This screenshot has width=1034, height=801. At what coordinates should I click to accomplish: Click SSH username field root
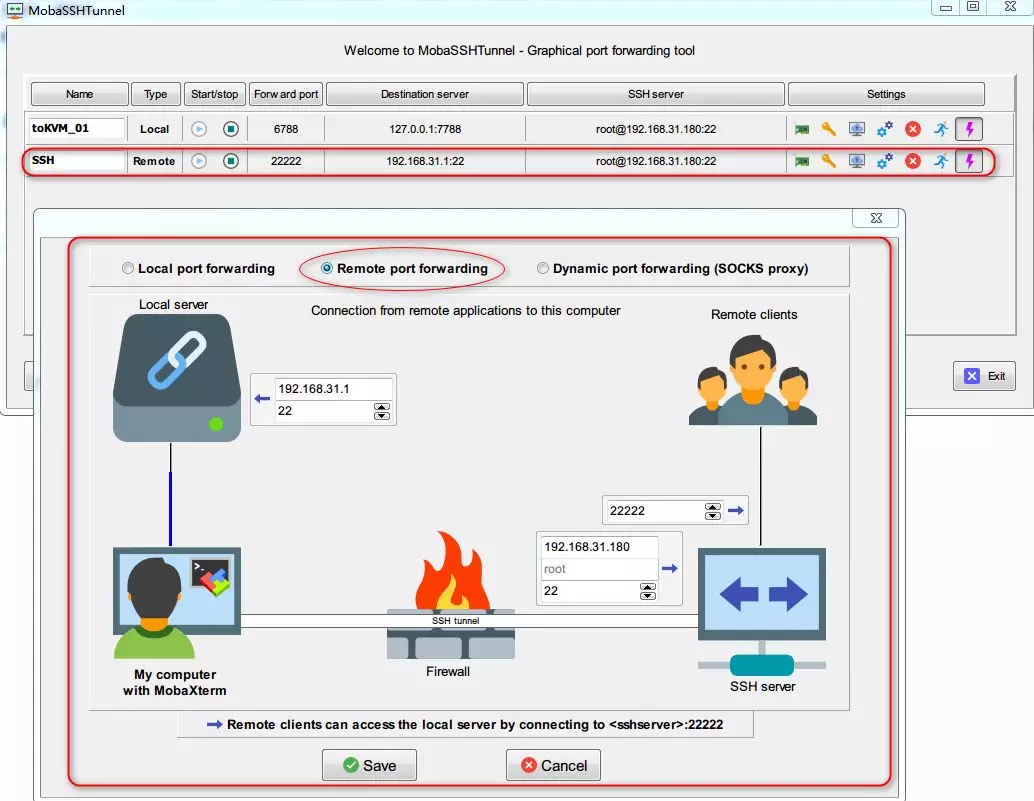tap(599, 569)
